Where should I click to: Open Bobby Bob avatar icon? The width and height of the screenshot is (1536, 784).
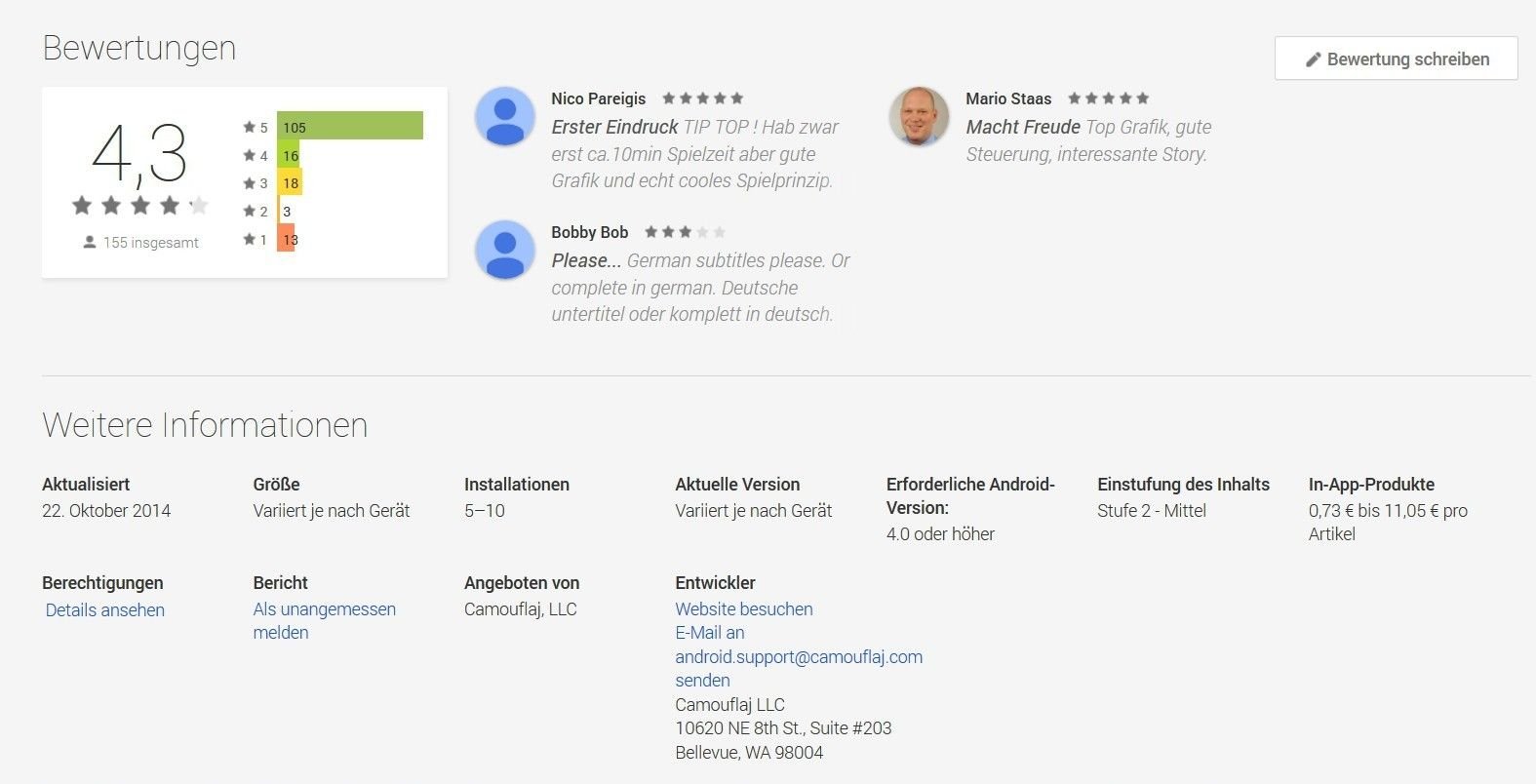(x=504, y=251)
